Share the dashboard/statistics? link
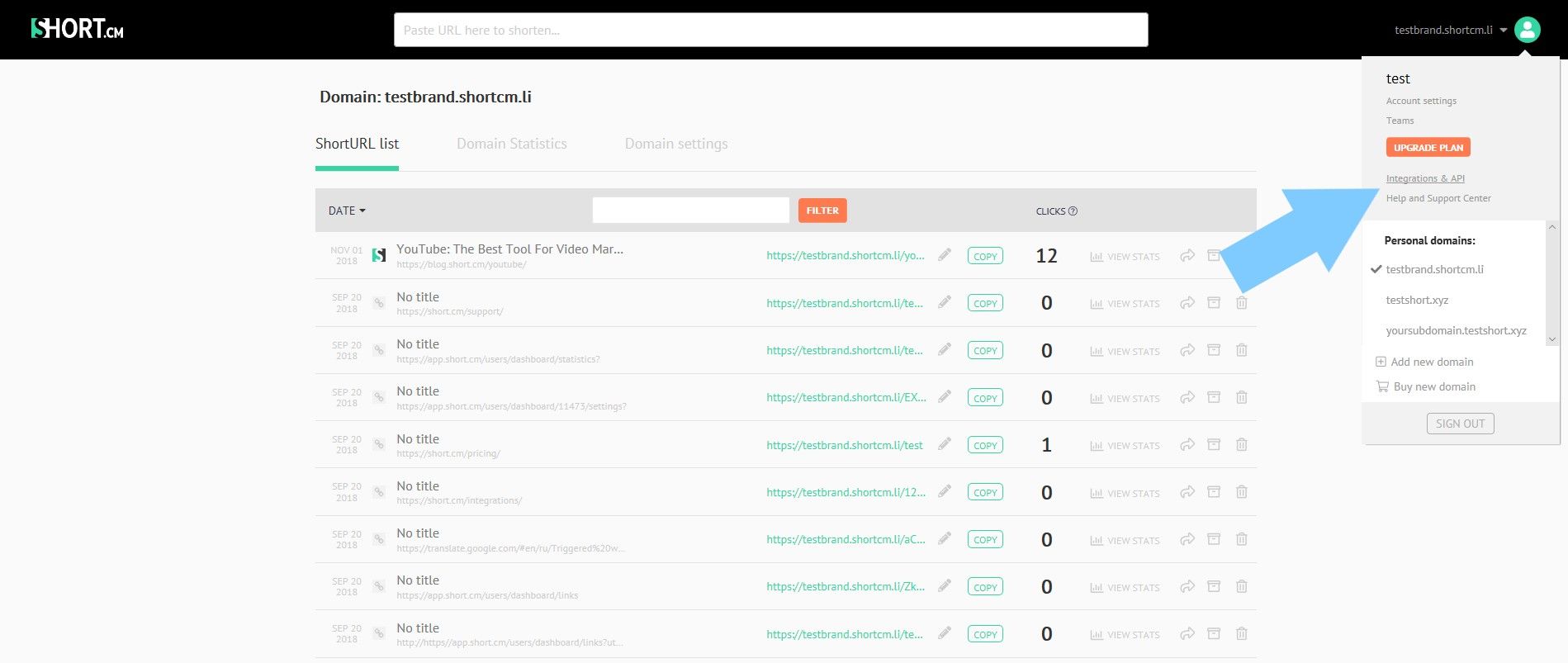This screenshot has height=663, width=1568. pyautogui.click(x=1187, y=350)
